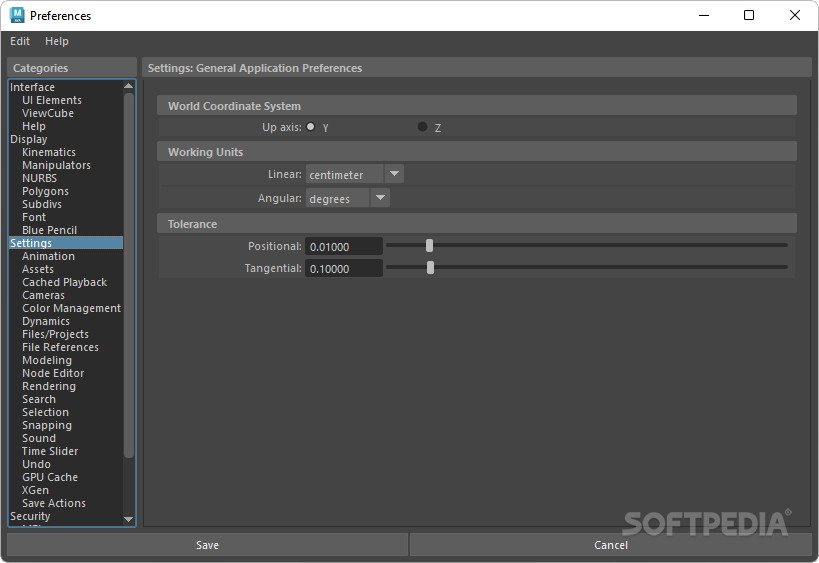Select the Polygons category
Image resolution: width=819 pixels, height=563 pixels.
click(x=45, y=191)
